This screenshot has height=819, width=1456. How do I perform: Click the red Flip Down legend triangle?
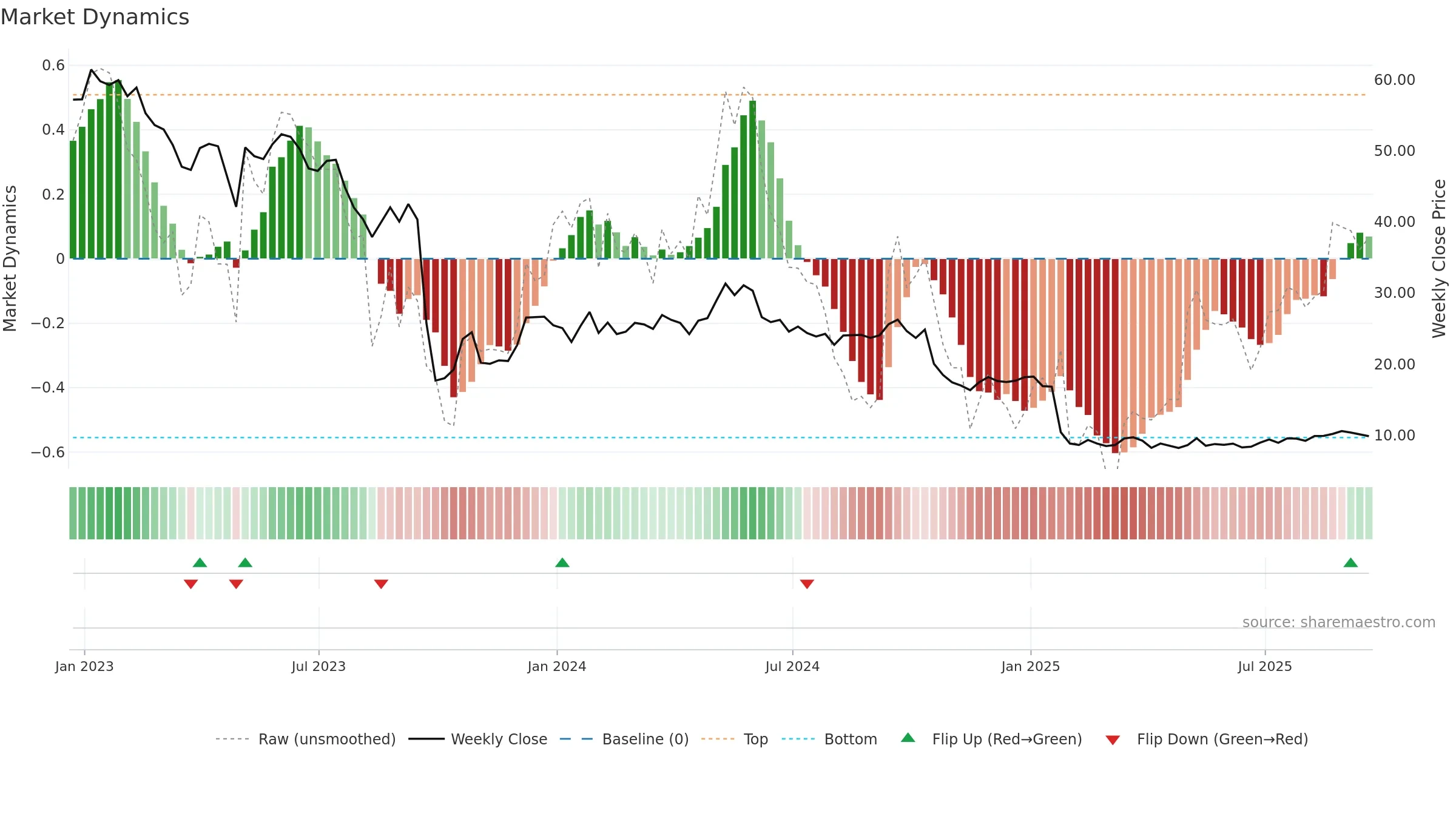pos(1113,740)
